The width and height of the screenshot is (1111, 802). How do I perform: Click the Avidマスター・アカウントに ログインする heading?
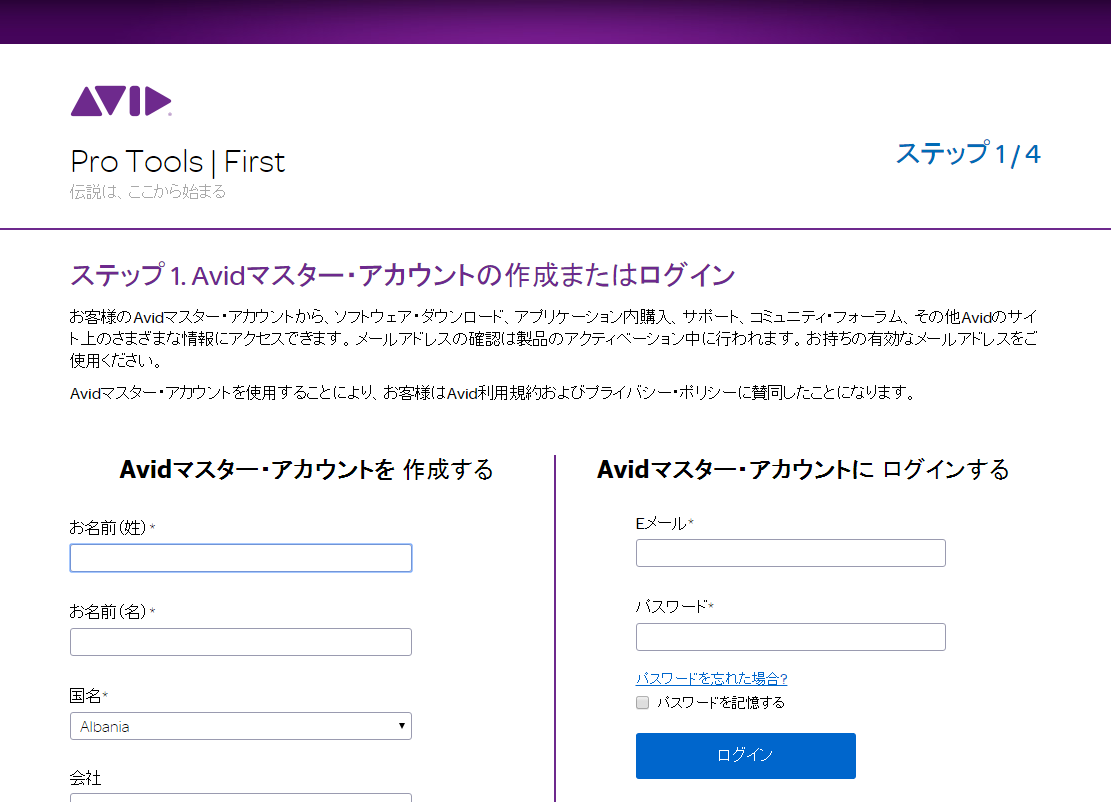(803, 469)
